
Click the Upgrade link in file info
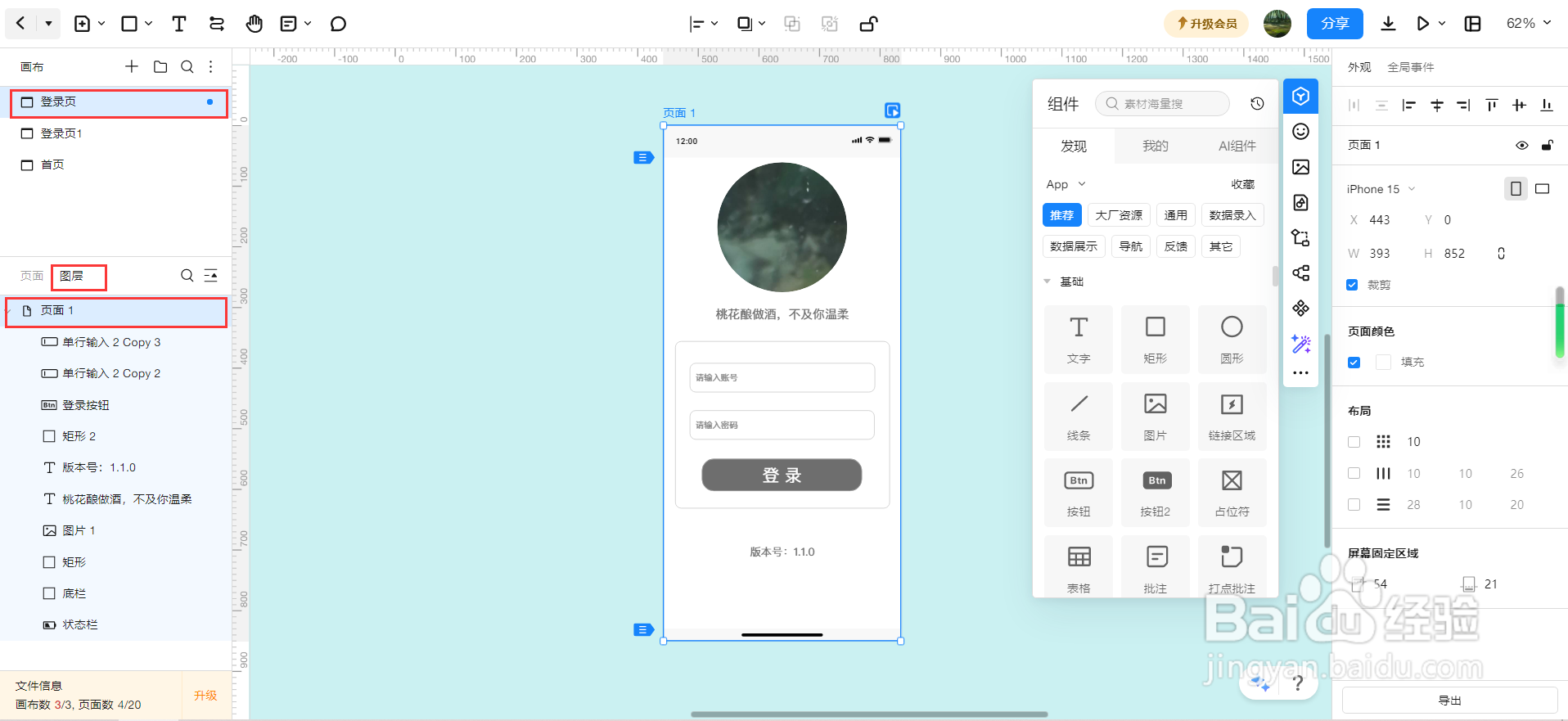pos(205,696)
